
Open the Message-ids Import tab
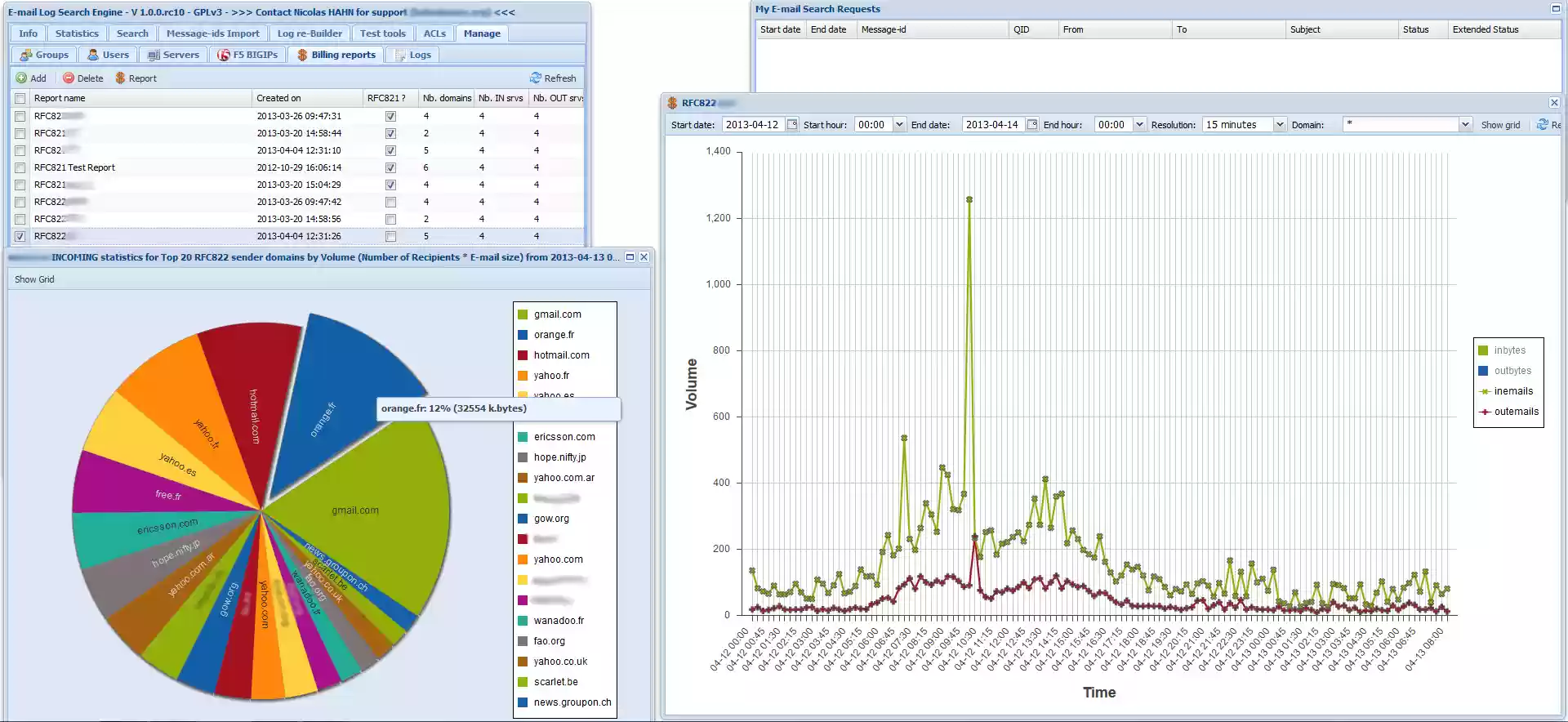click(x=212, y=33)
